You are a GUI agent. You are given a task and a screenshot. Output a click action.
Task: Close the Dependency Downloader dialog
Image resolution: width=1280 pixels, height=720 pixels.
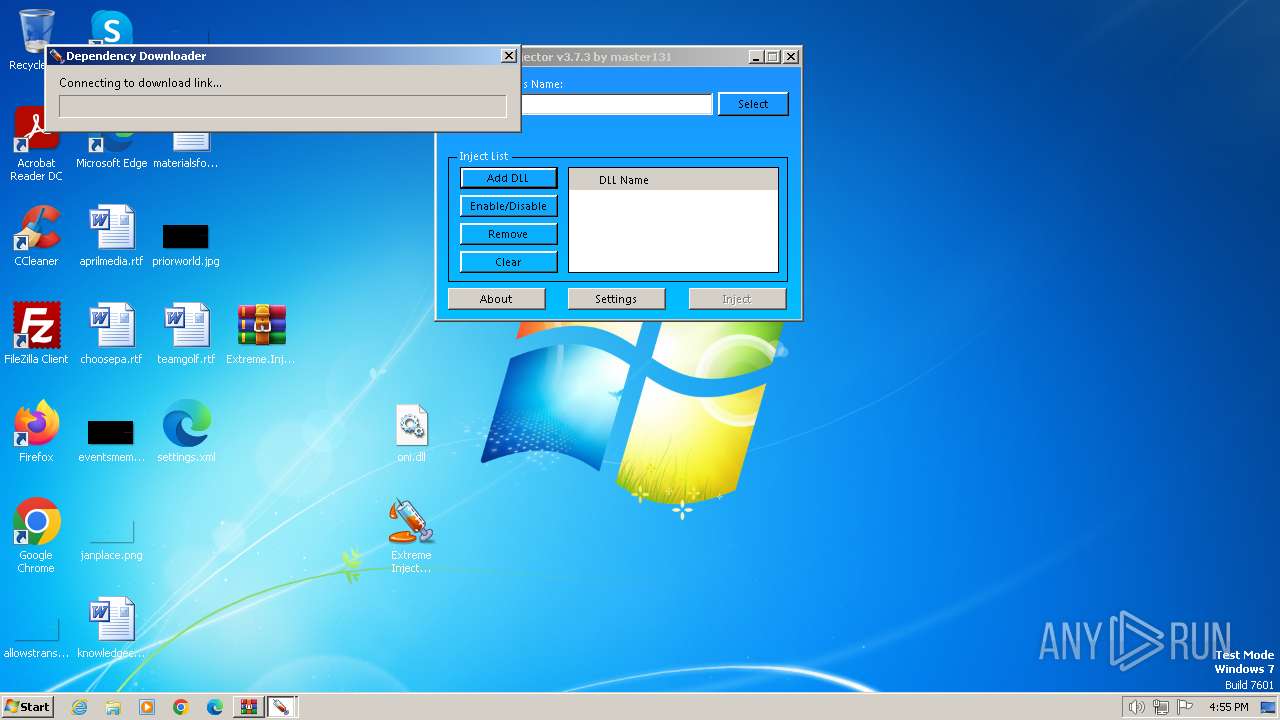coord(508,56)
